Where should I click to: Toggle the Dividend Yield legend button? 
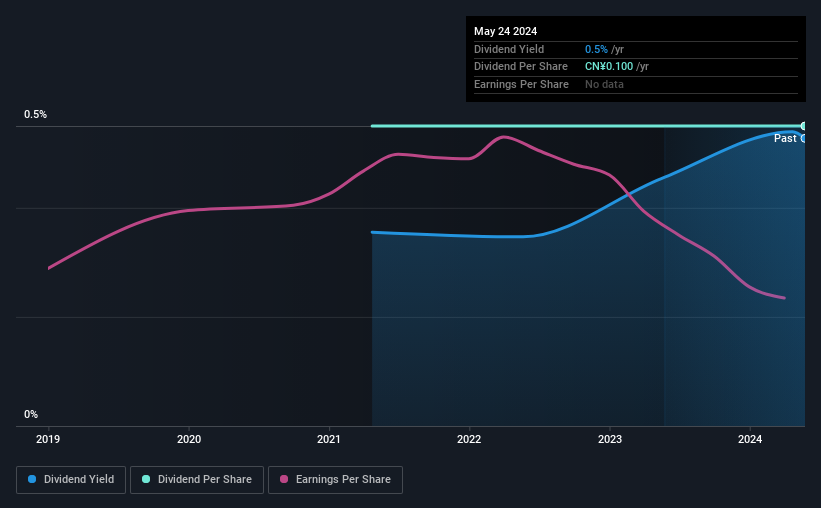pyautogui.click(x=71, y=480)
